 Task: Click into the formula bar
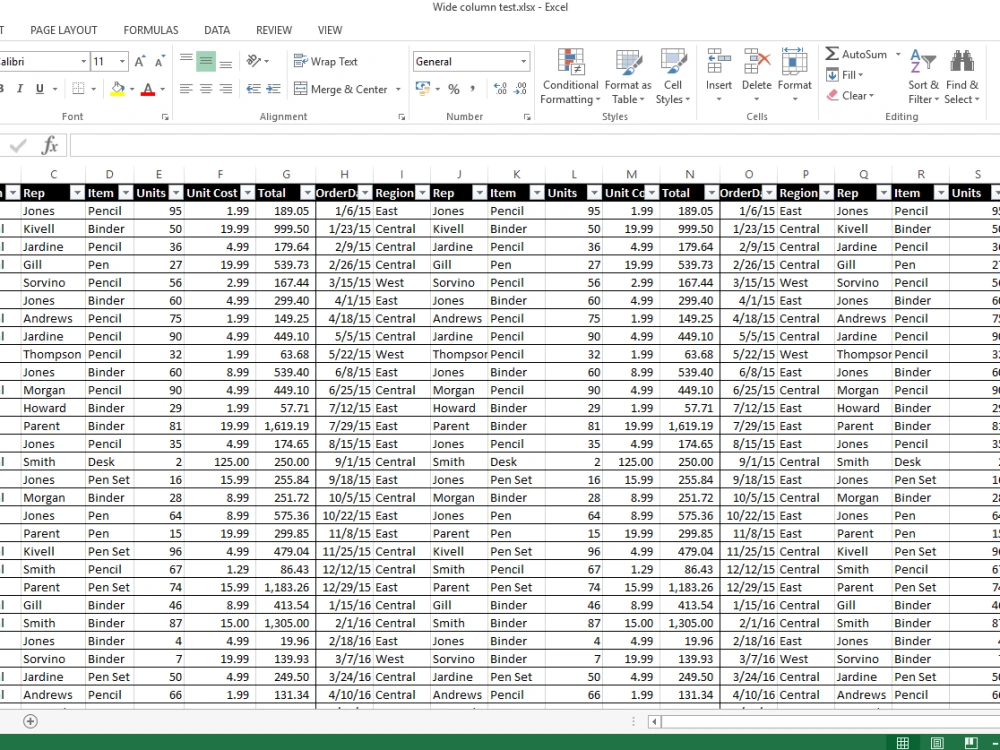[x=534, y=146]
